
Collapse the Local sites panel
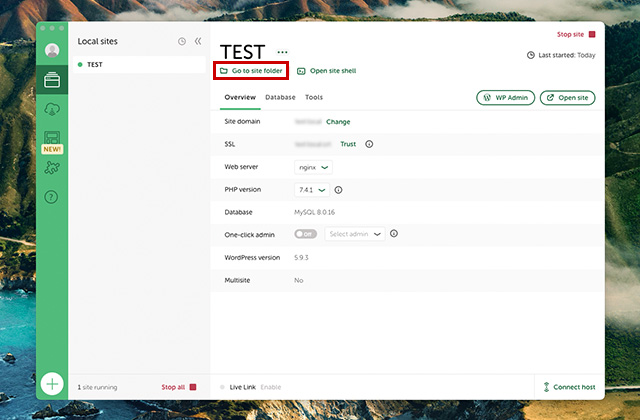coord(198,41)
